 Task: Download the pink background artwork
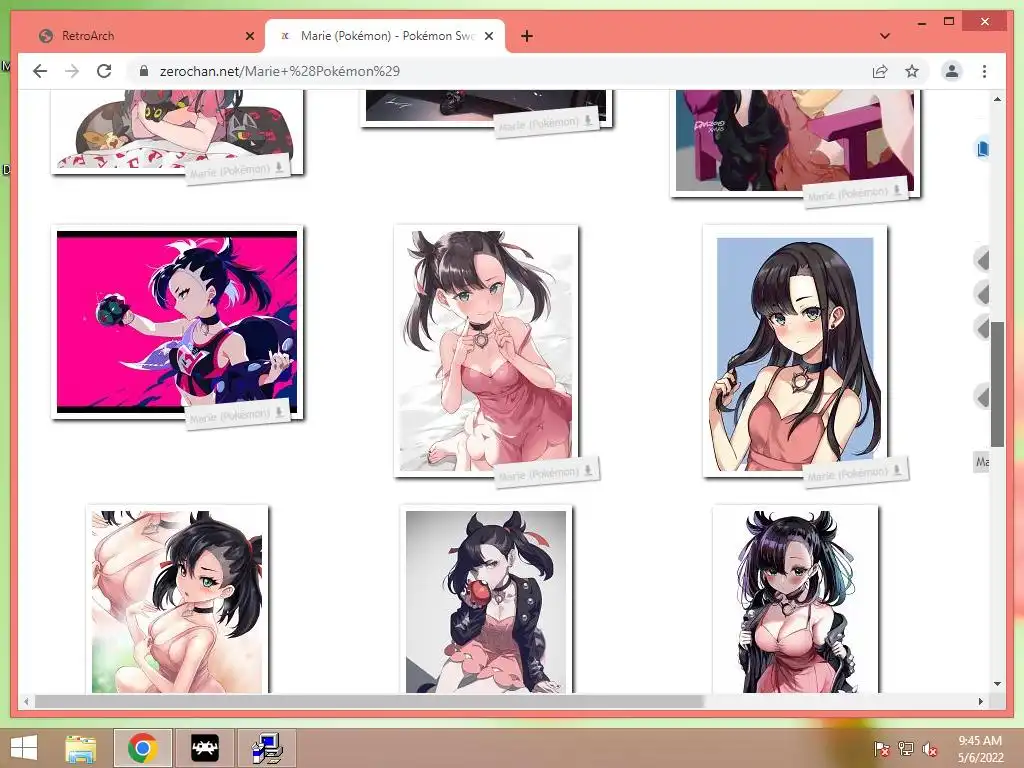[279, 411]
